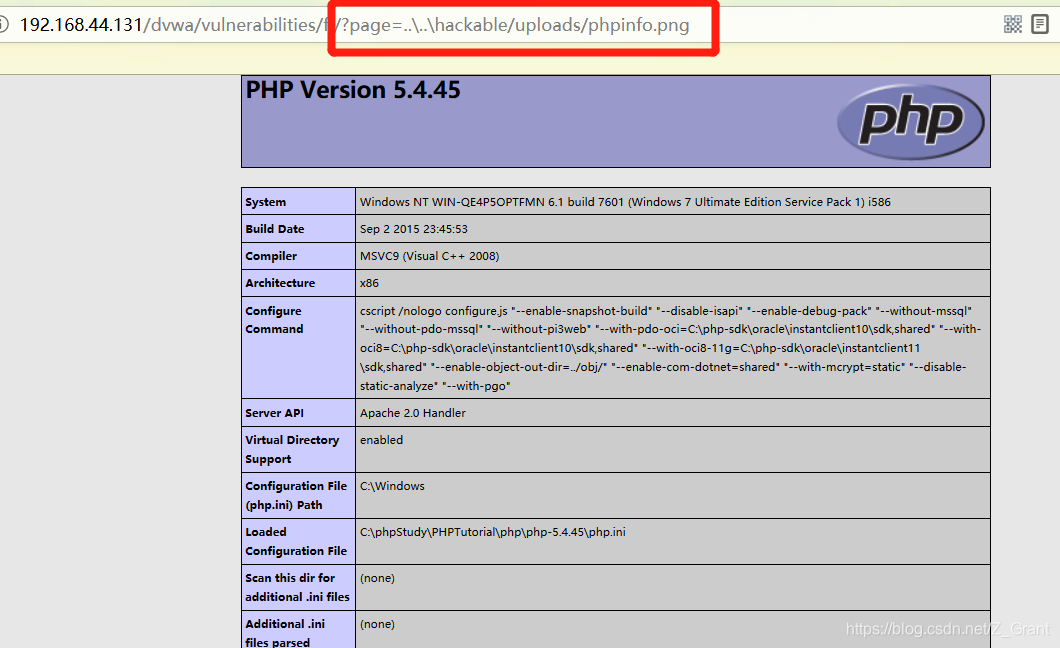Click '(none)' value for scan dir row
This screenshot has height=648, width=1060.
[377, 578]
